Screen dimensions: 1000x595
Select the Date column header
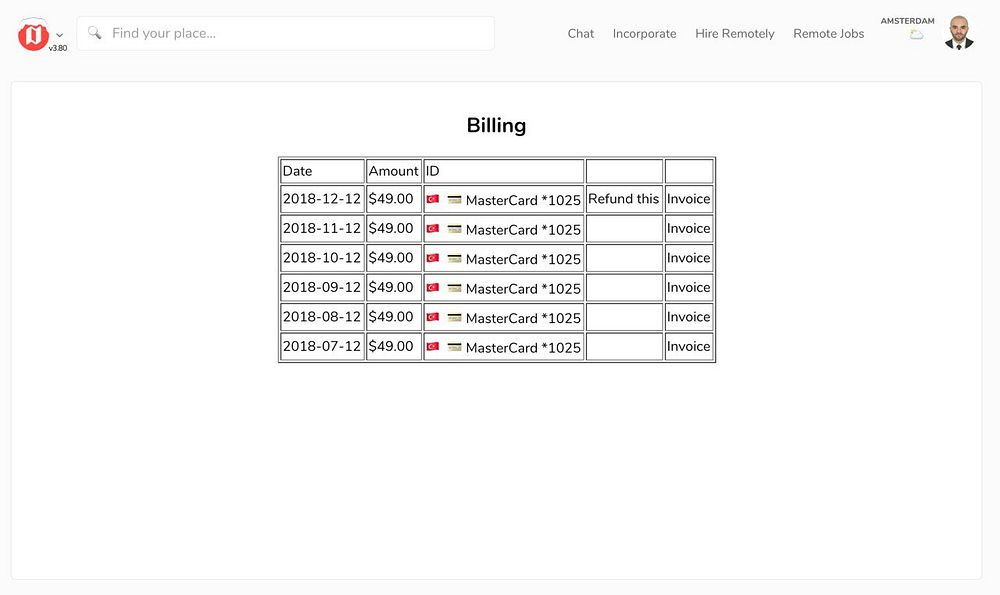pyautogui.click(x=322, y=171)
